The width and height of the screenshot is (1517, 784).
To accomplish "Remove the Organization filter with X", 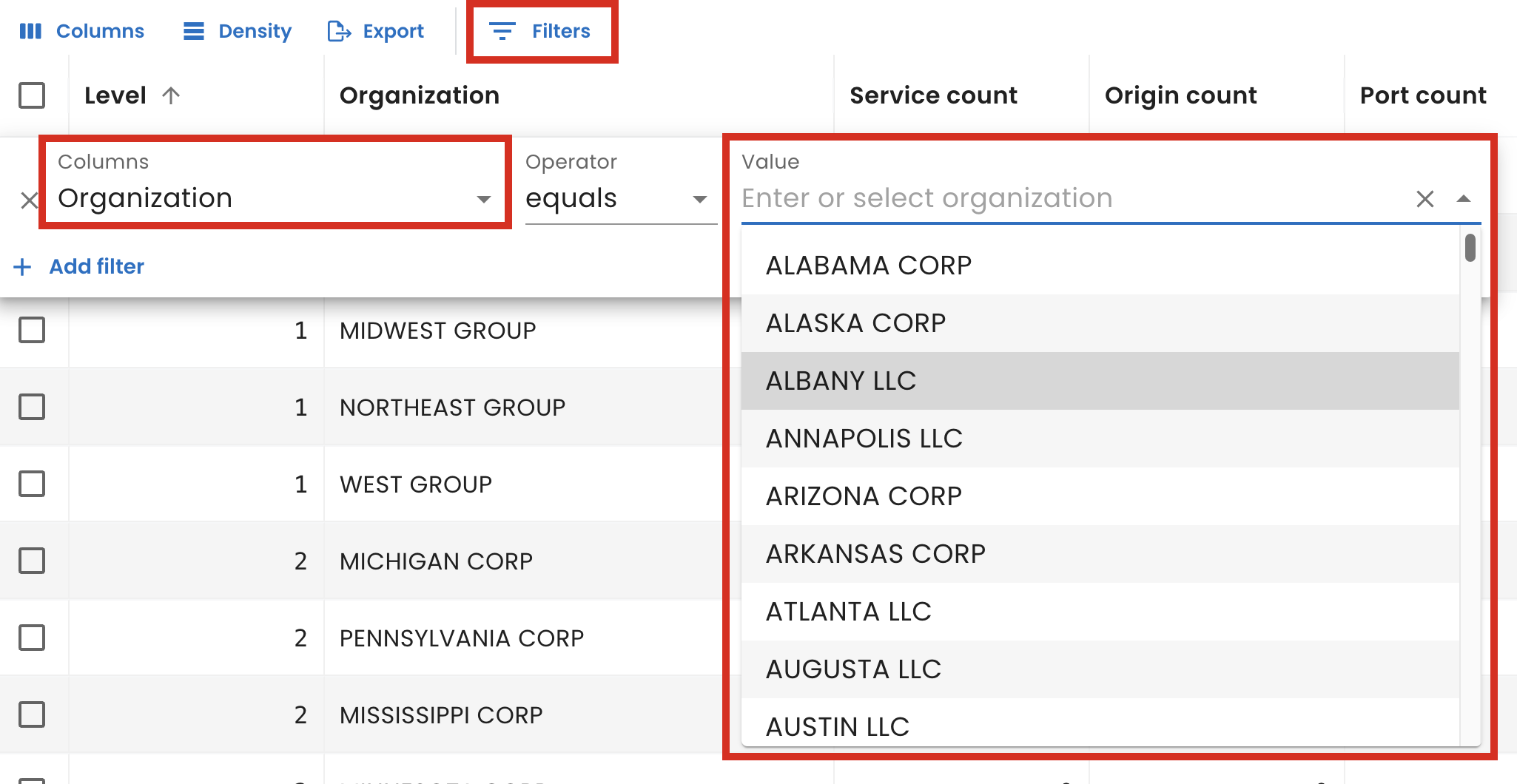I will (x=29, y=200).
